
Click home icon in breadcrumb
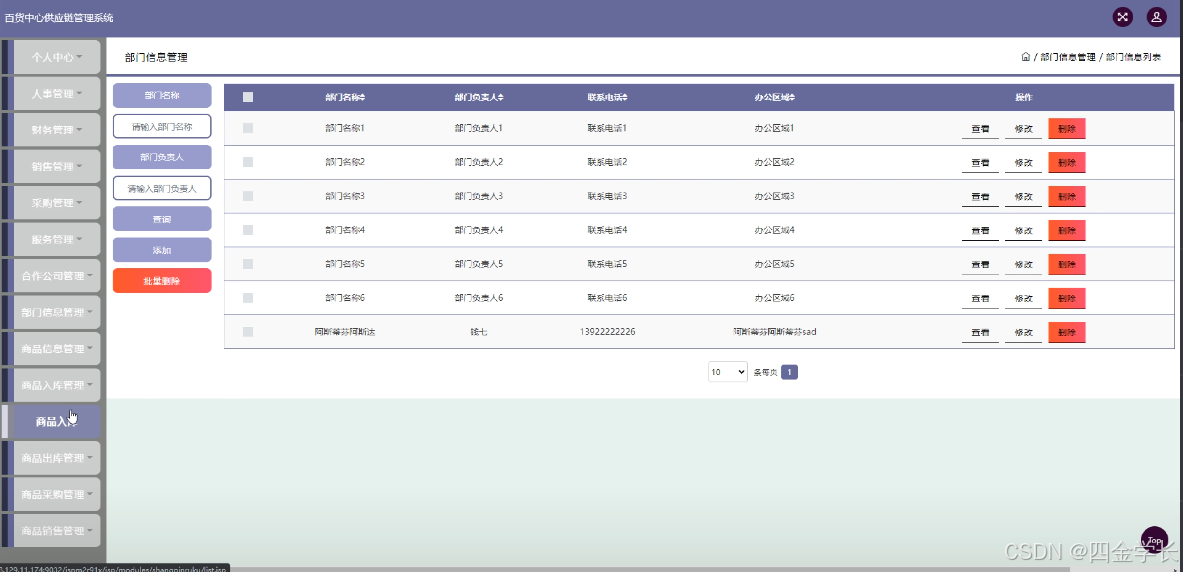click(x=1025, y=57)
